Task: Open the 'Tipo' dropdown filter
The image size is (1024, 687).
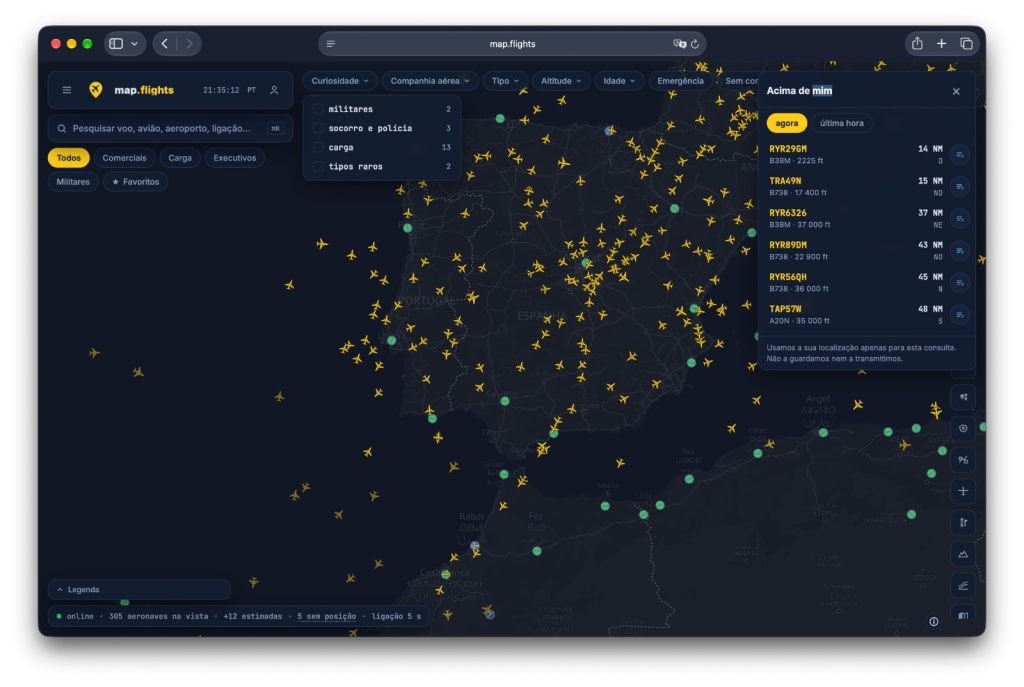Action: pyautogui.click(x=505, y=81)
